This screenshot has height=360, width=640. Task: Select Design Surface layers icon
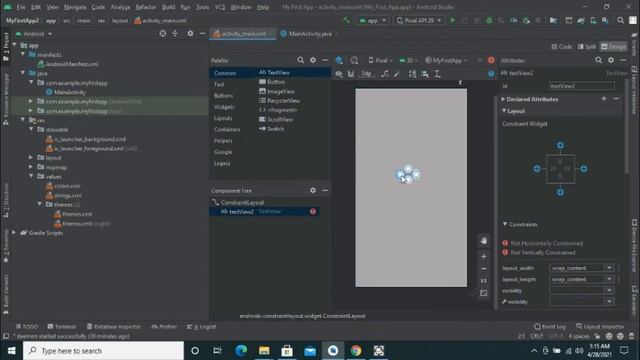[339, 60]
